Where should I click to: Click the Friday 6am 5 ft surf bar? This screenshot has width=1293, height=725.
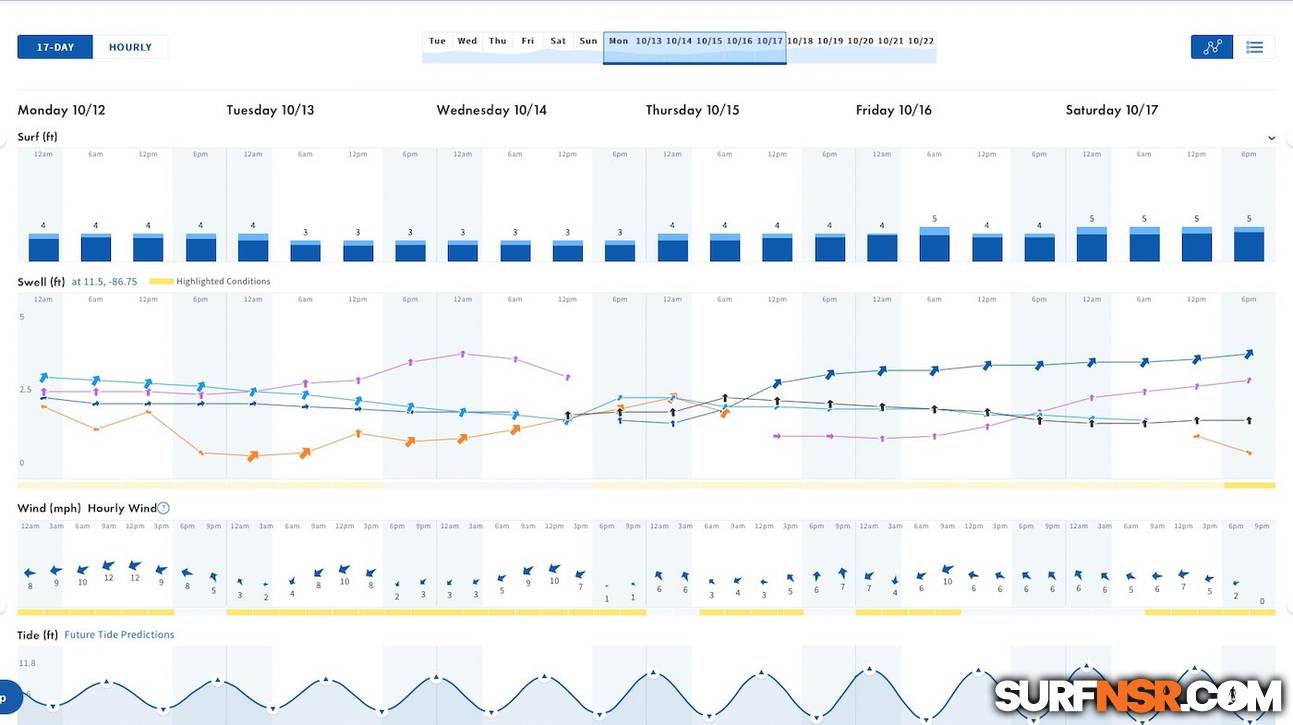[934, 244]
